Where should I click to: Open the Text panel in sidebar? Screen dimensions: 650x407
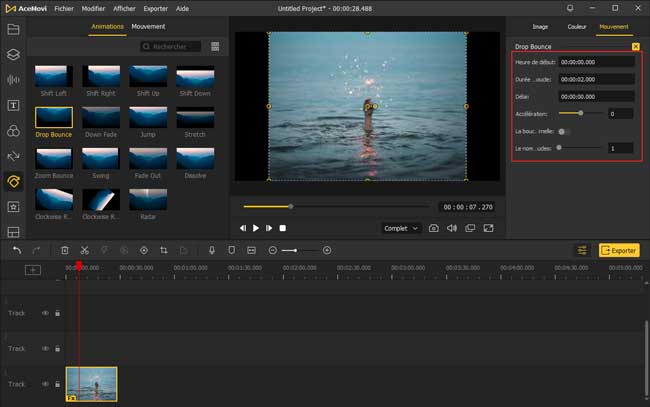[x=13, y=105]
